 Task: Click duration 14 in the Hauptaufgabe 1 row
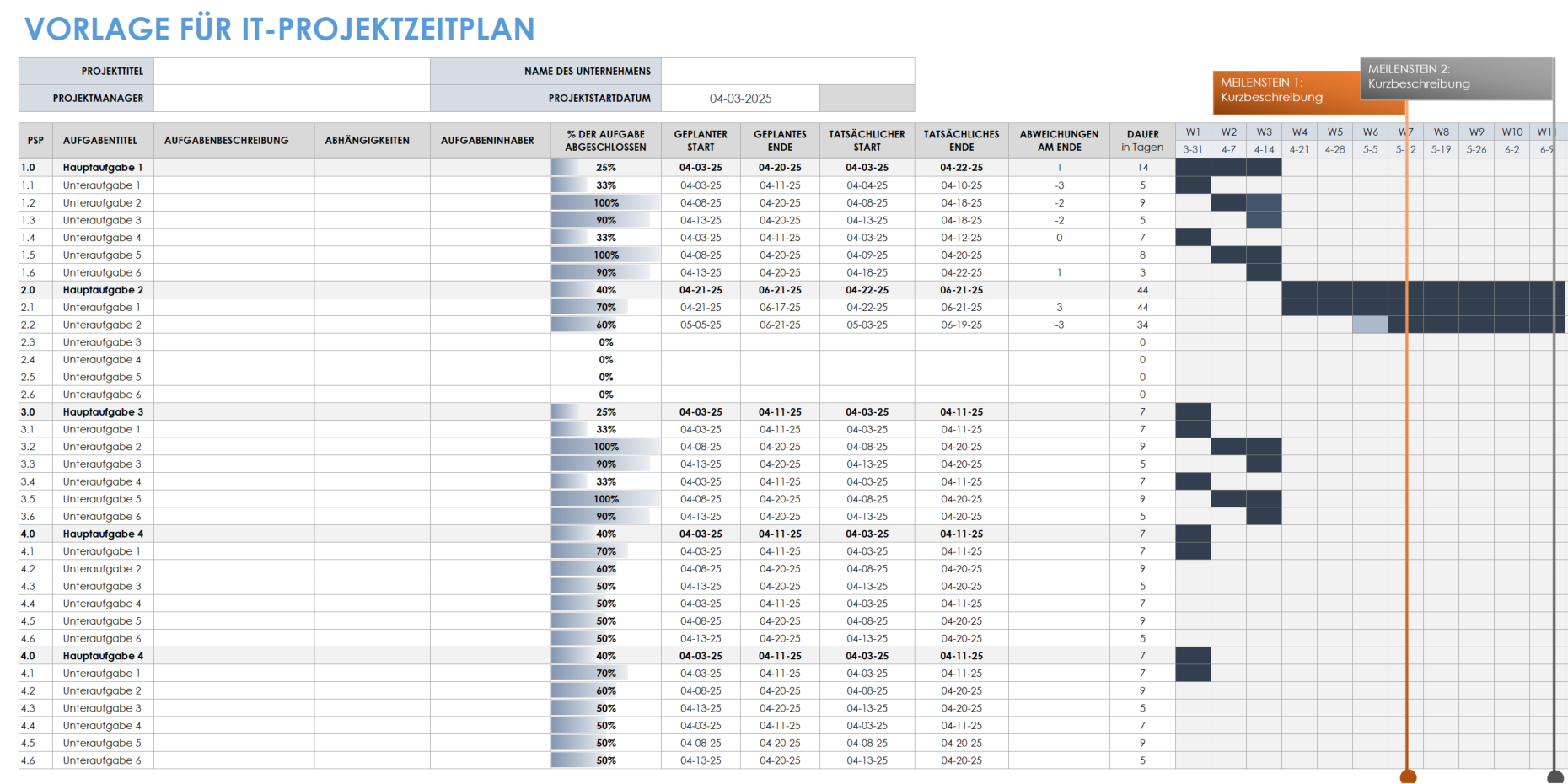1142,168
